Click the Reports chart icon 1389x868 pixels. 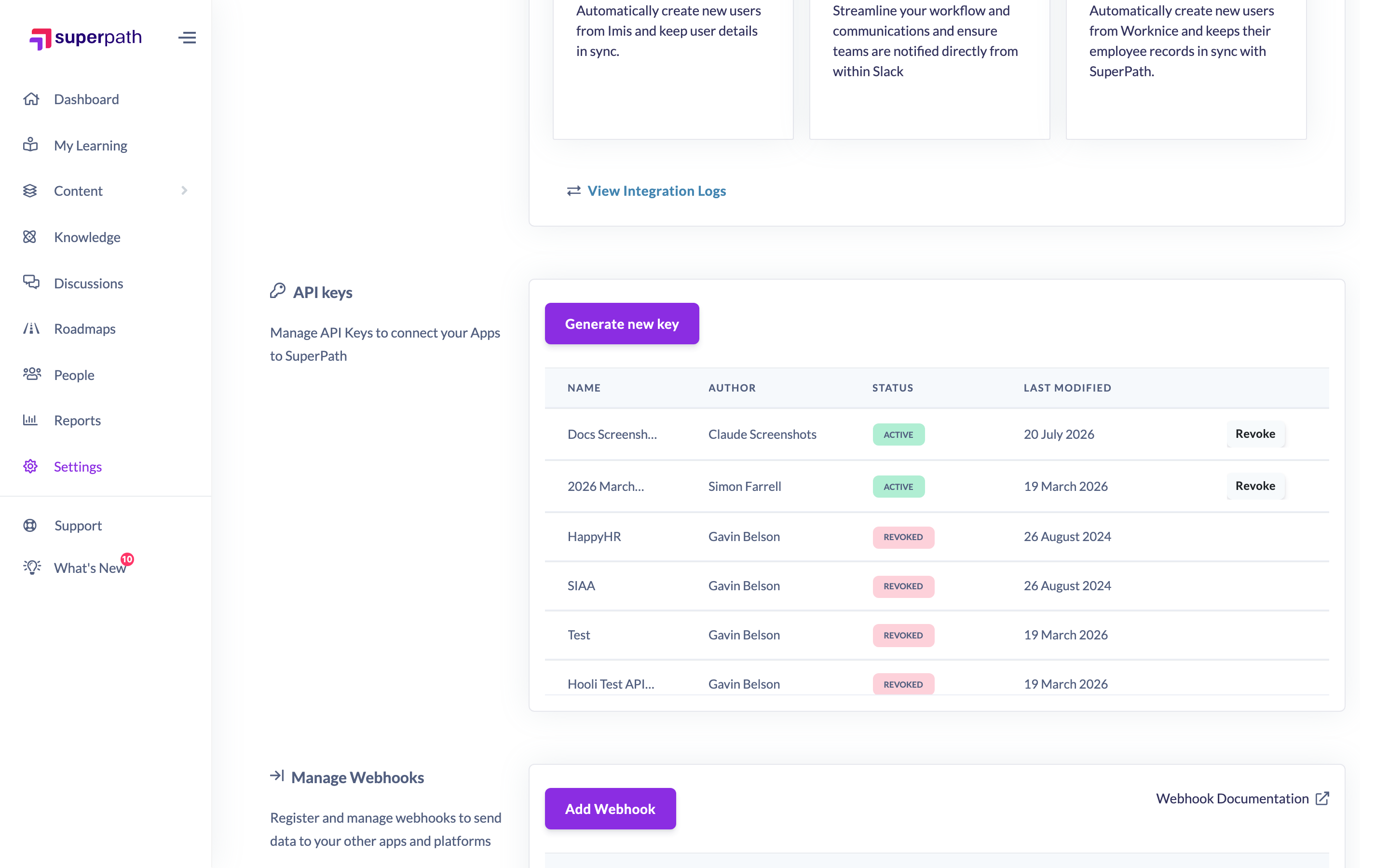coord(30,420)
